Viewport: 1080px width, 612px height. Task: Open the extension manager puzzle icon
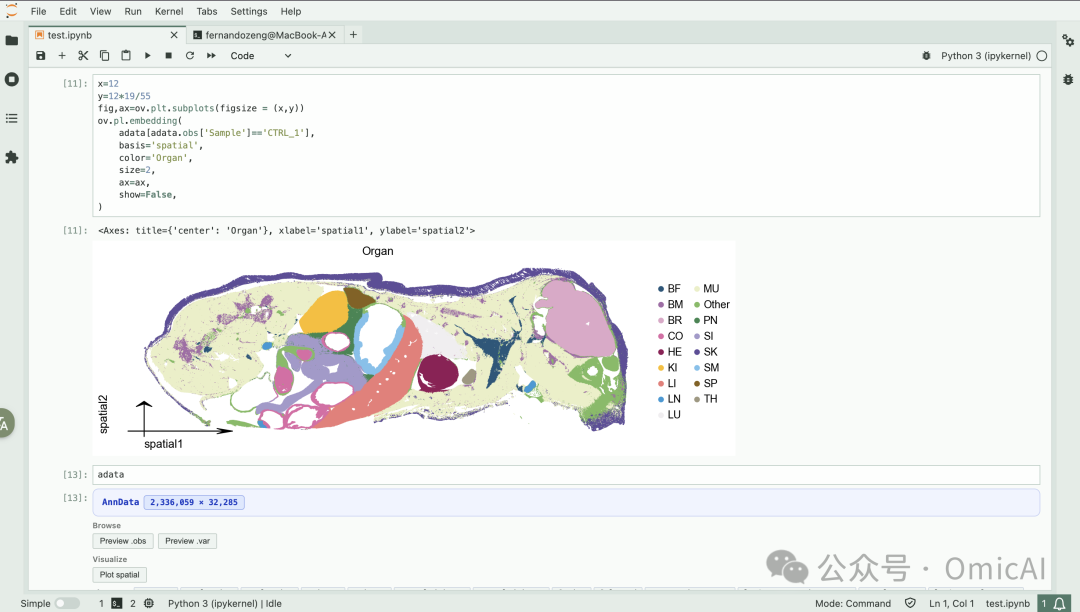coord(12,158)
